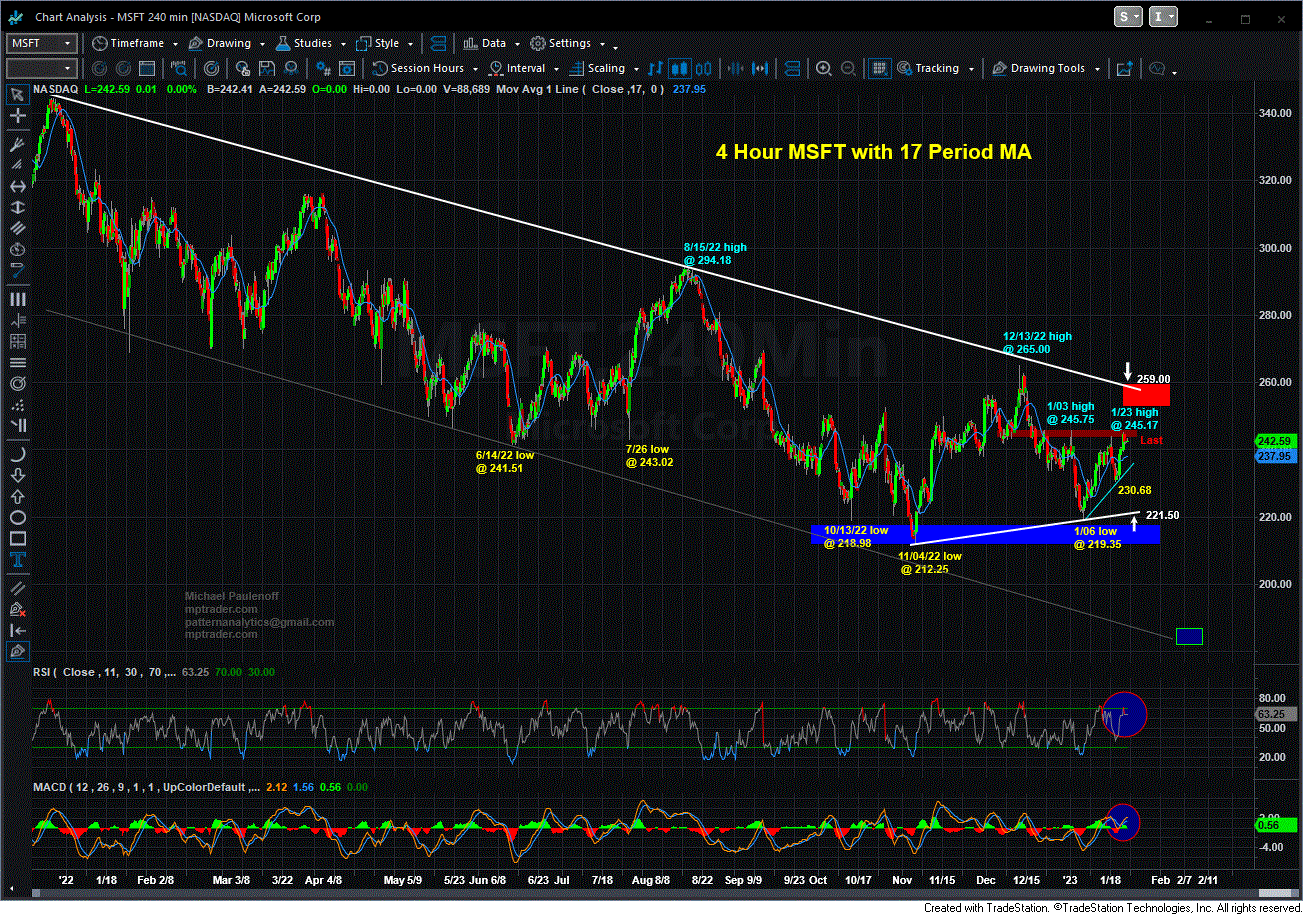Image resolution: width=1303 pixels, height=914 pixels.
Task: Click the S button in title bar
Action: [1128, 18]
